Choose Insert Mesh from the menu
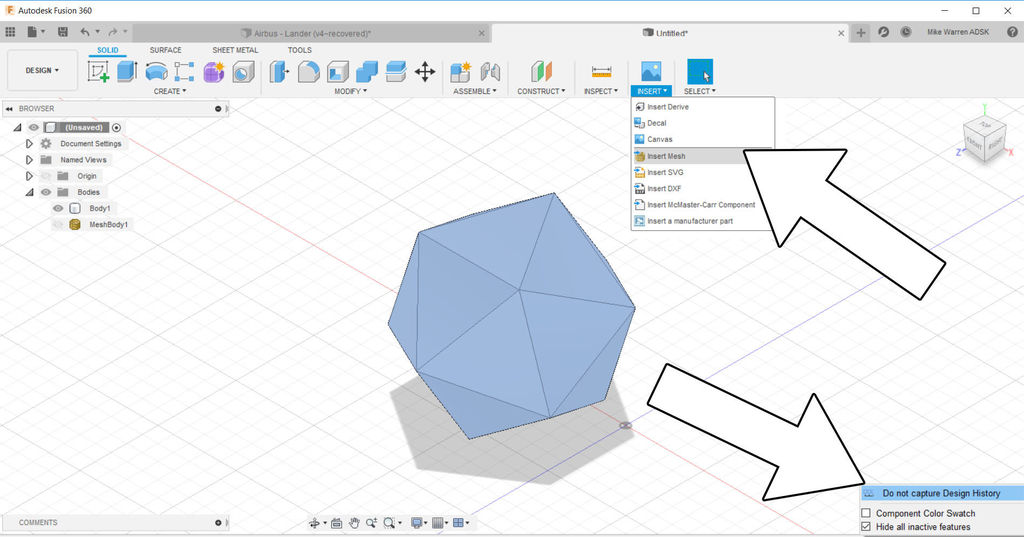Viewport: 1024px width, 537px height. pos(703,156)
